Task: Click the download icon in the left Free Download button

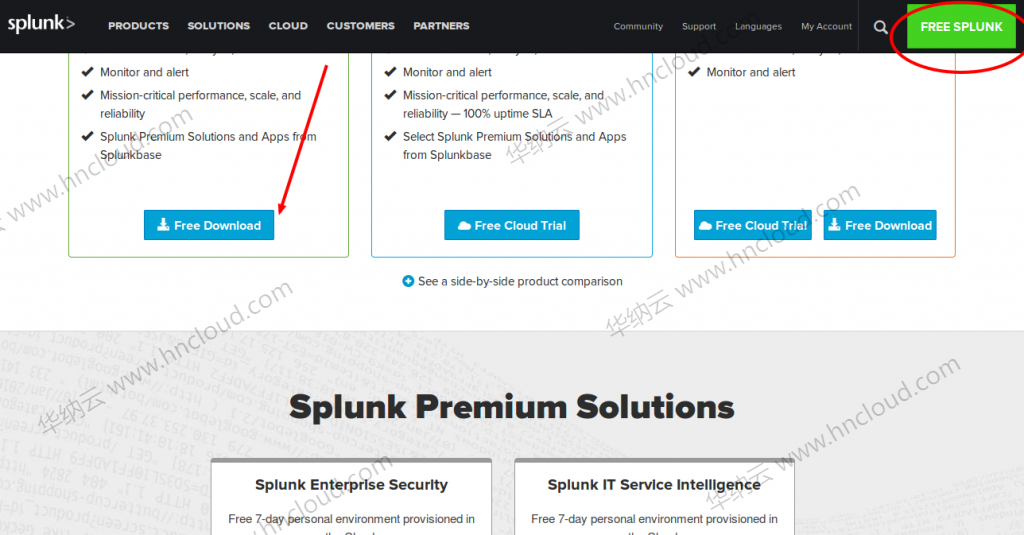Action: coord(163,225)
